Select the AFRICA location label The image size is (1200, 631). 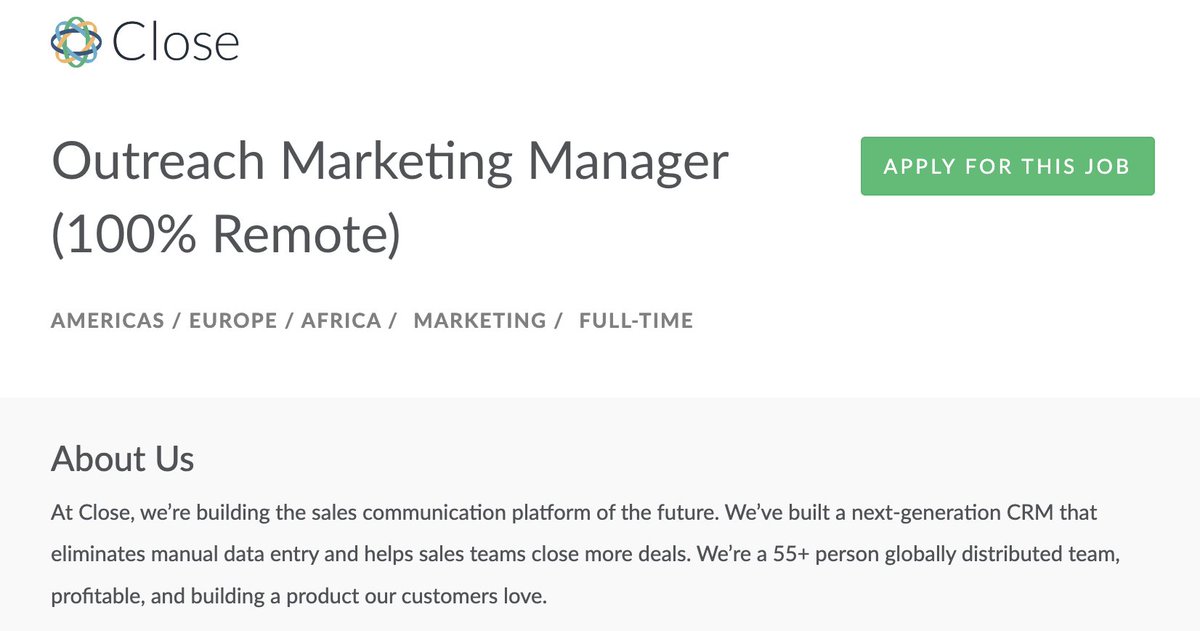click(x=341, y=321)
